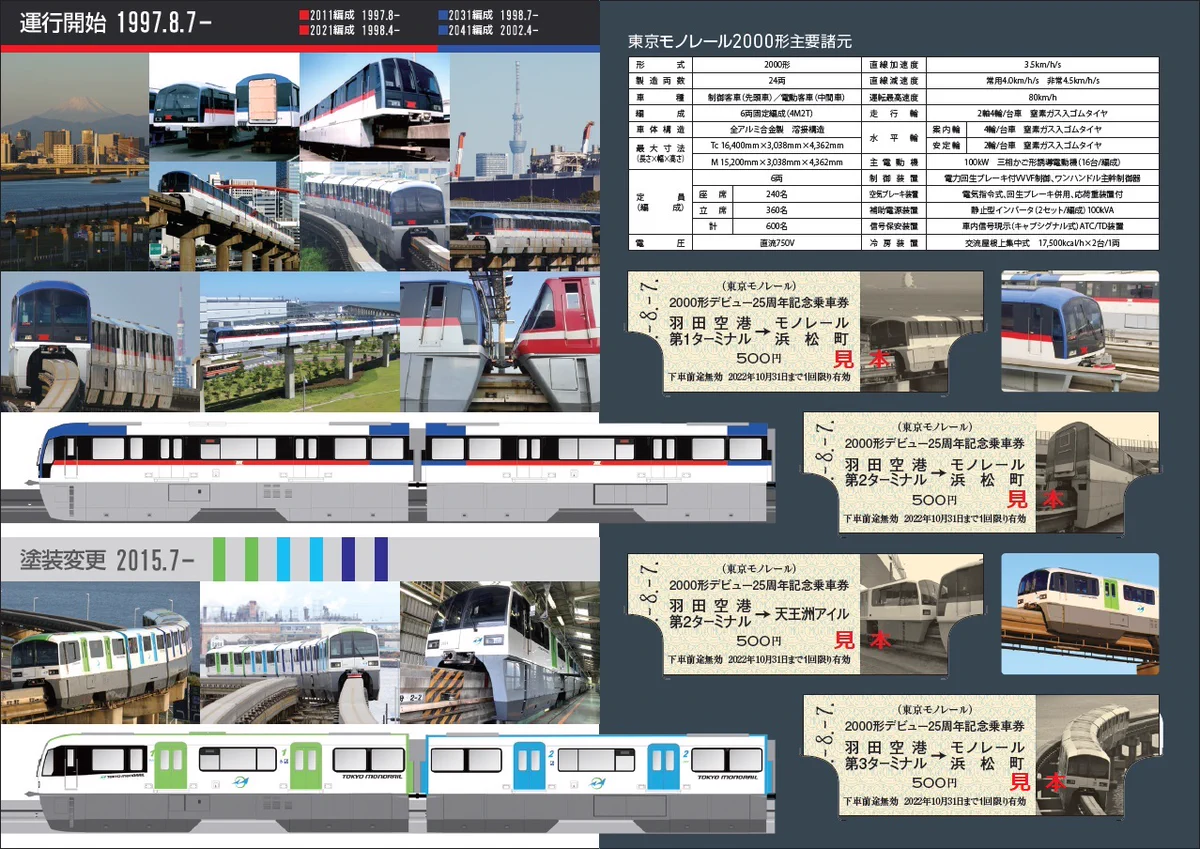
Task: Select the '2021編成 1998.4-' legend entry
Action: pos(351,31)
